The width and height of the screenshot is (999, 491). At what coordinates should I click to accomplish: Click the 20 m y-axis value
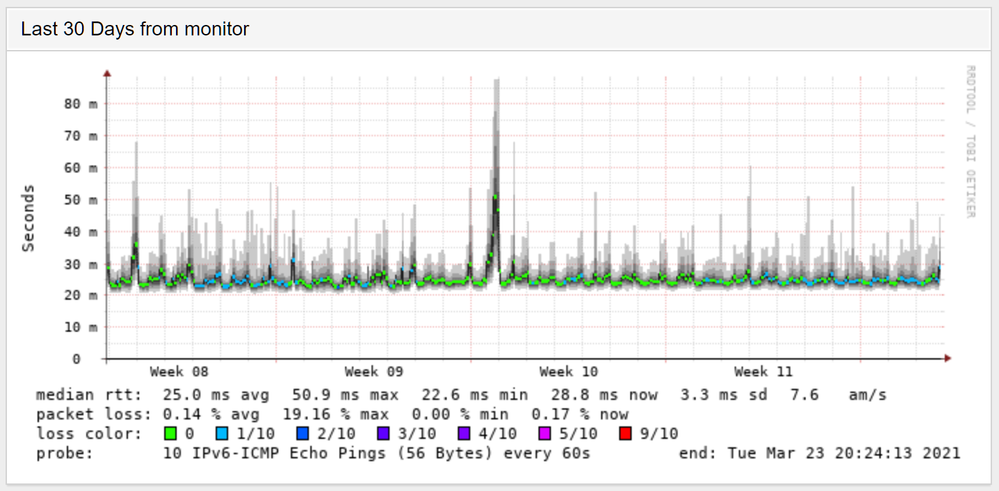coord(81,295)
